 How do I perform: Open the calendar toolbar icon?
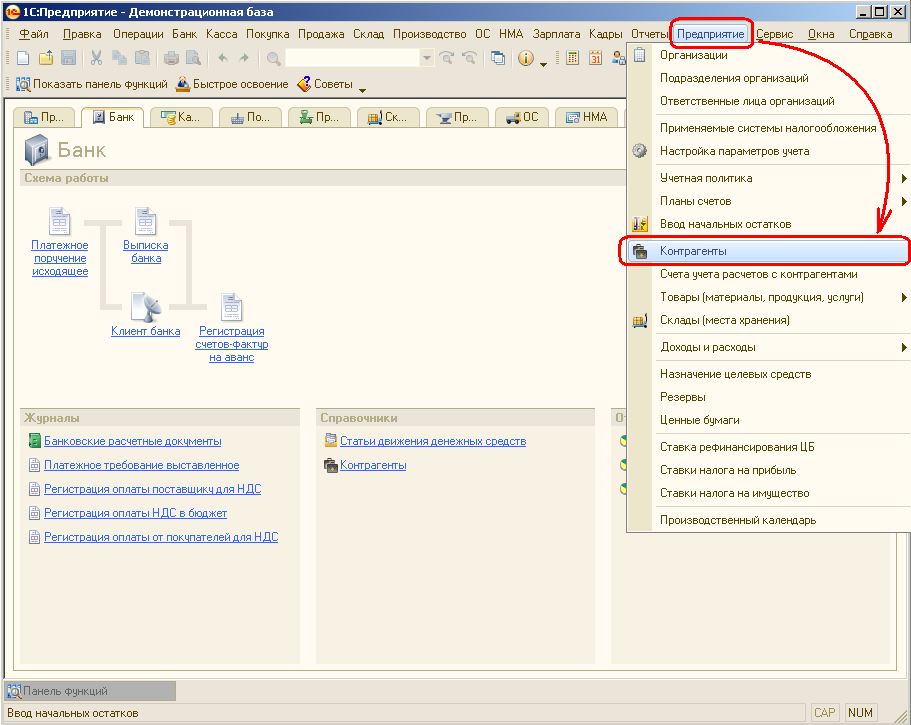coord(596,59)
